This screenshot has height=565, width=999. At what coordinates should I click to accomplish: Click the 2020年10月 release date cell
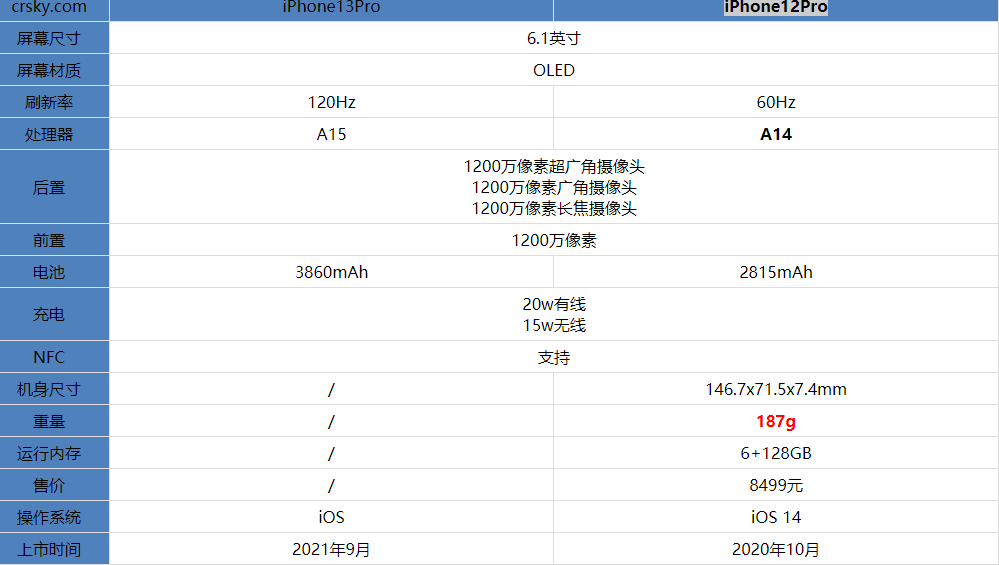[x=776, y=549]
